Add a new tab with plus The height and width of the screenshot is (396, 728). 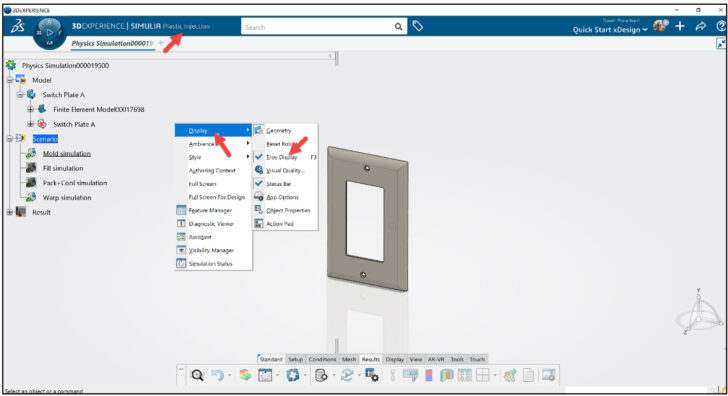tap(161, 43)
